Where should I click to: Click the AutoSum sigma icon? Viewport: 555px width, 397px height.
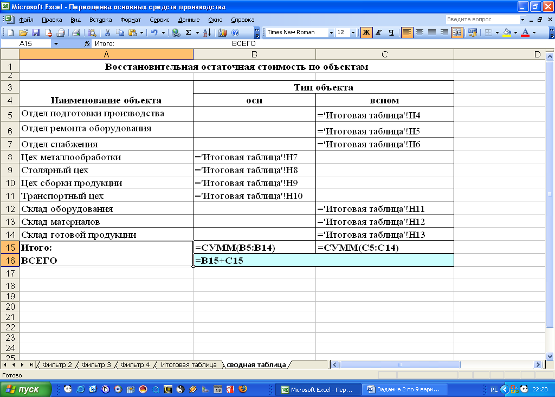[x=188, y=33]
